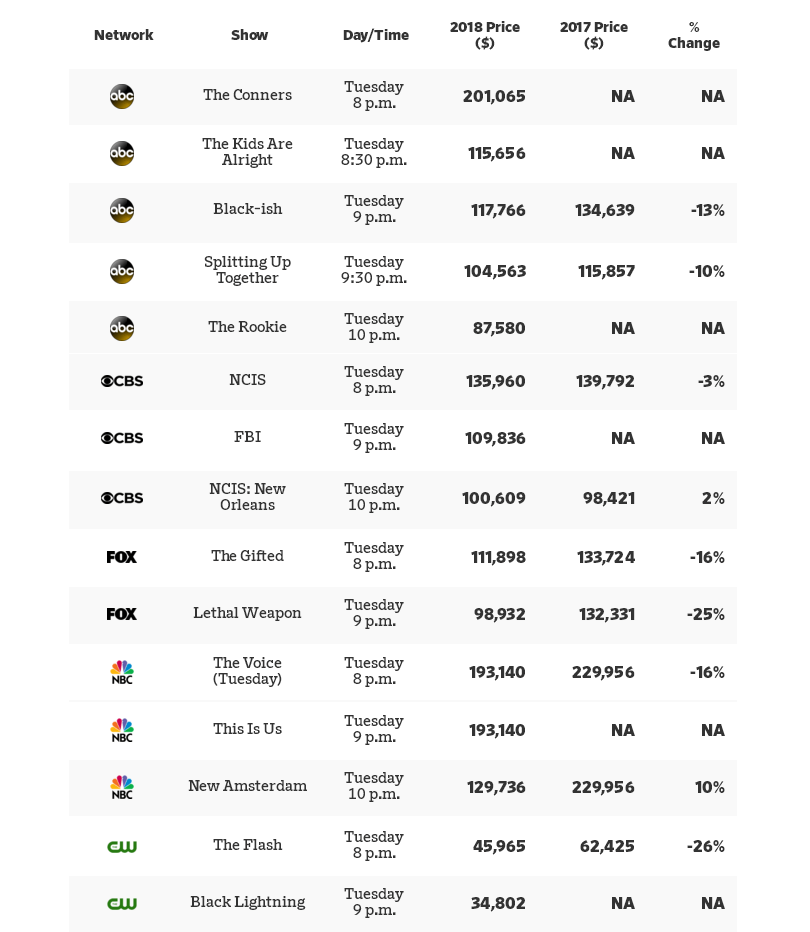
Task: Click the ABC logo next to Black-ish
Action: point(122,210)
